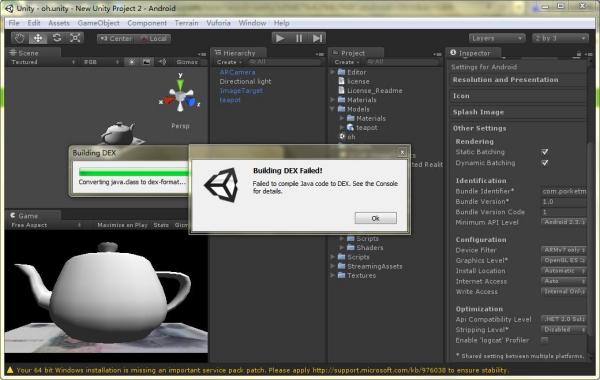Select the oh scene asset icon

[342, 136]
